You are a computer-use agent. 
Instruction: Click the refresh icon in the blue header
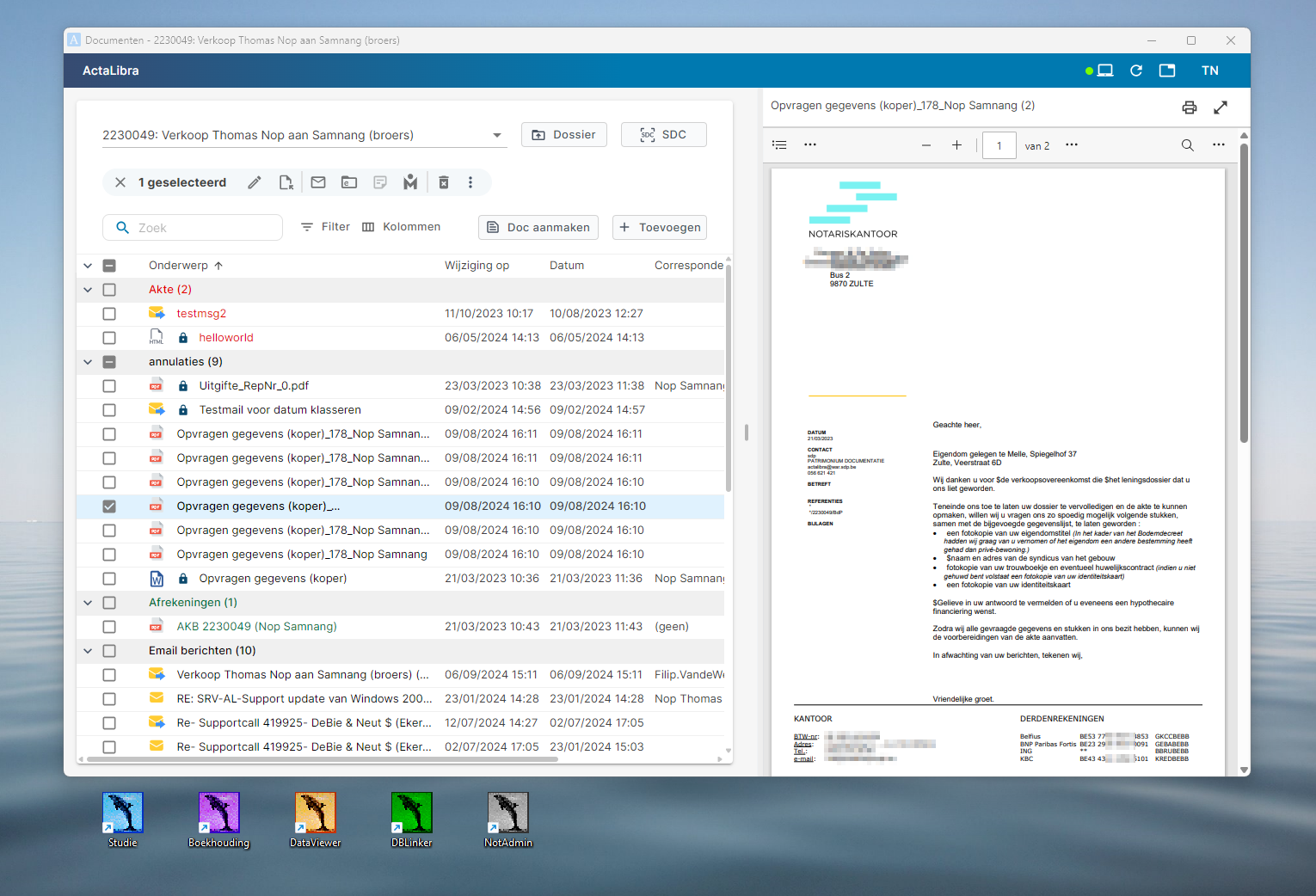tap(1136, 71)
